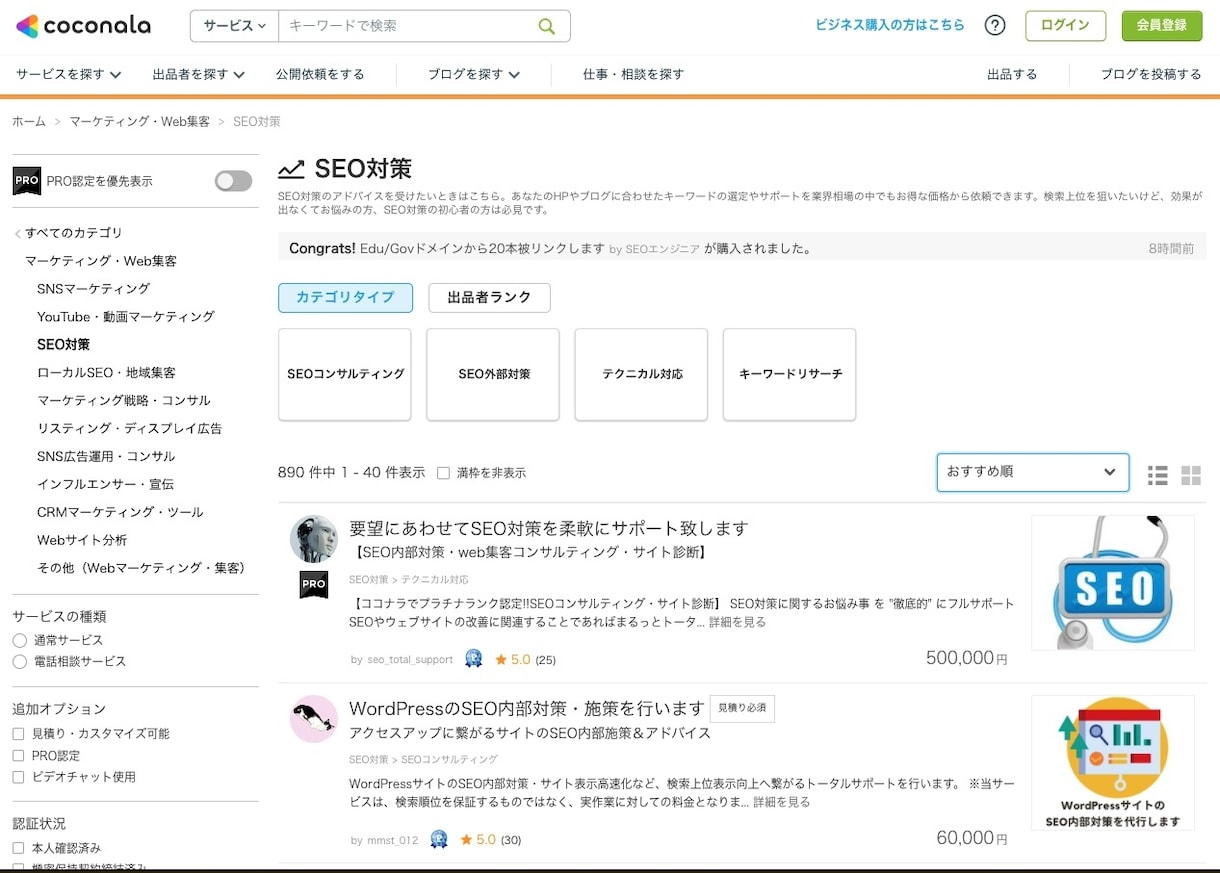Open 出品する menu item
1220x873 pixels.
click(x=1012, y=74)
